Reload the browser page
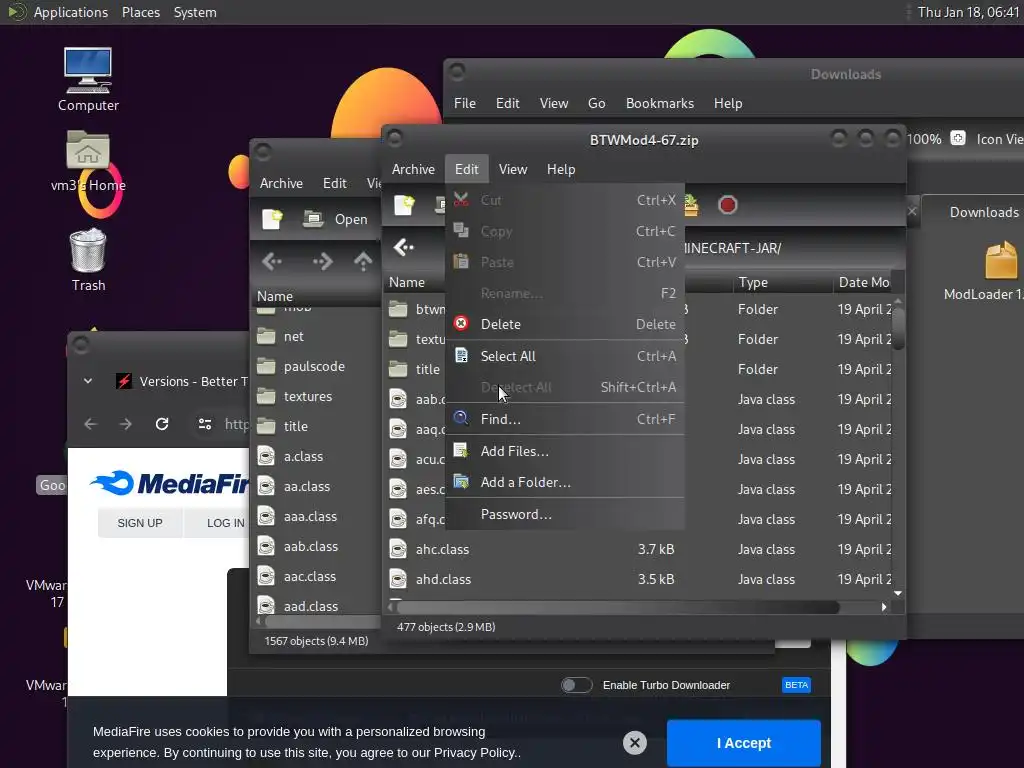This screenshot has width=1024, height=768. pyautogui.click(x=162, y=424)
